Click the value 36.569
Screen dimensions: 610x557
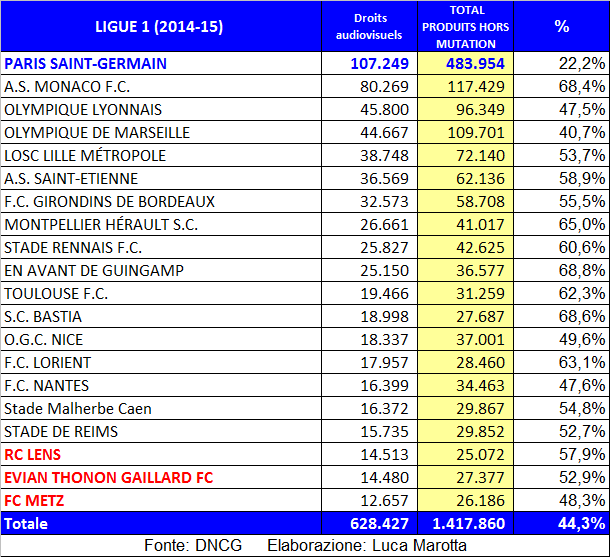384,179
